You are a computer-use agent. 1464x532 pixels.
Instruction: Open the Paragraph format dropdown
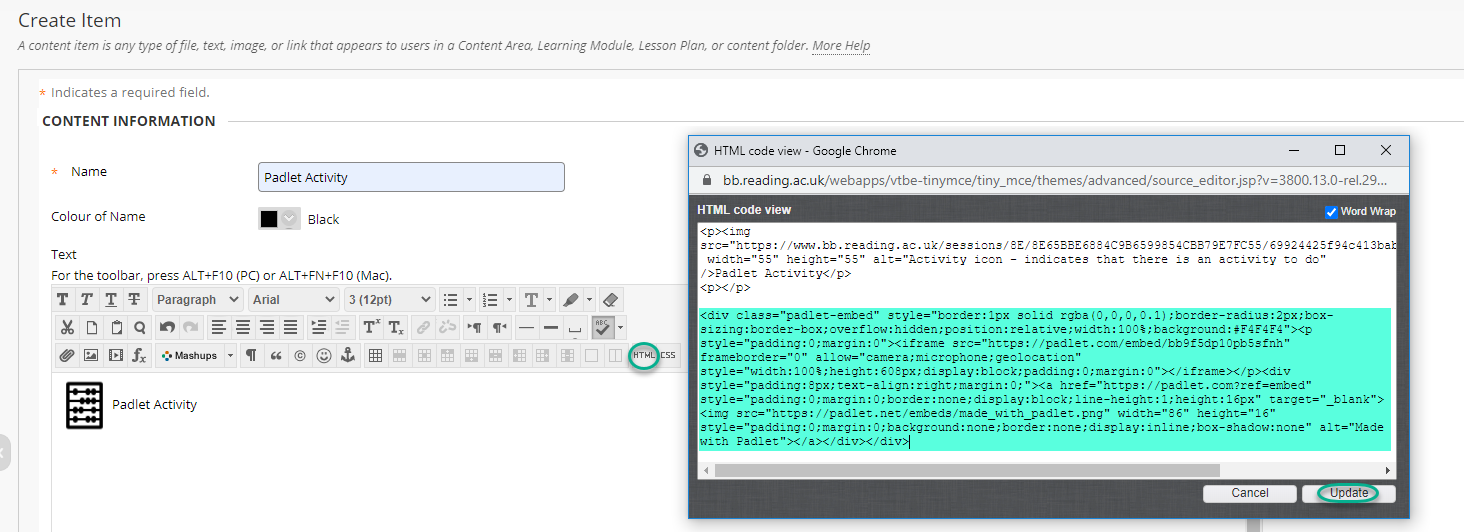click(x=198, y=299)
